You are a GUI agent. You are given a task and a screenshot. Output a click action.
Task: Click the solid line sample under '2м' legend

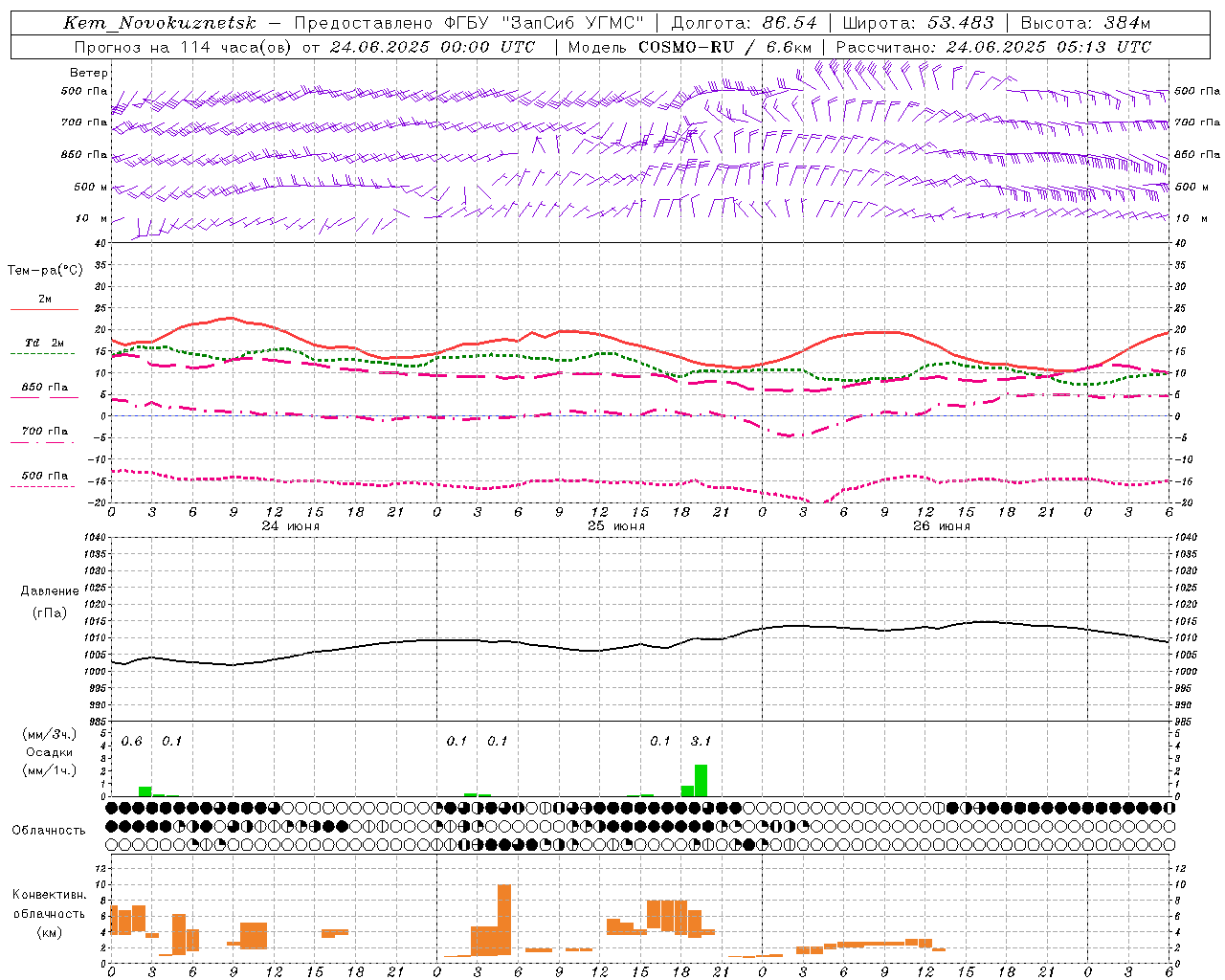[44, 310]
